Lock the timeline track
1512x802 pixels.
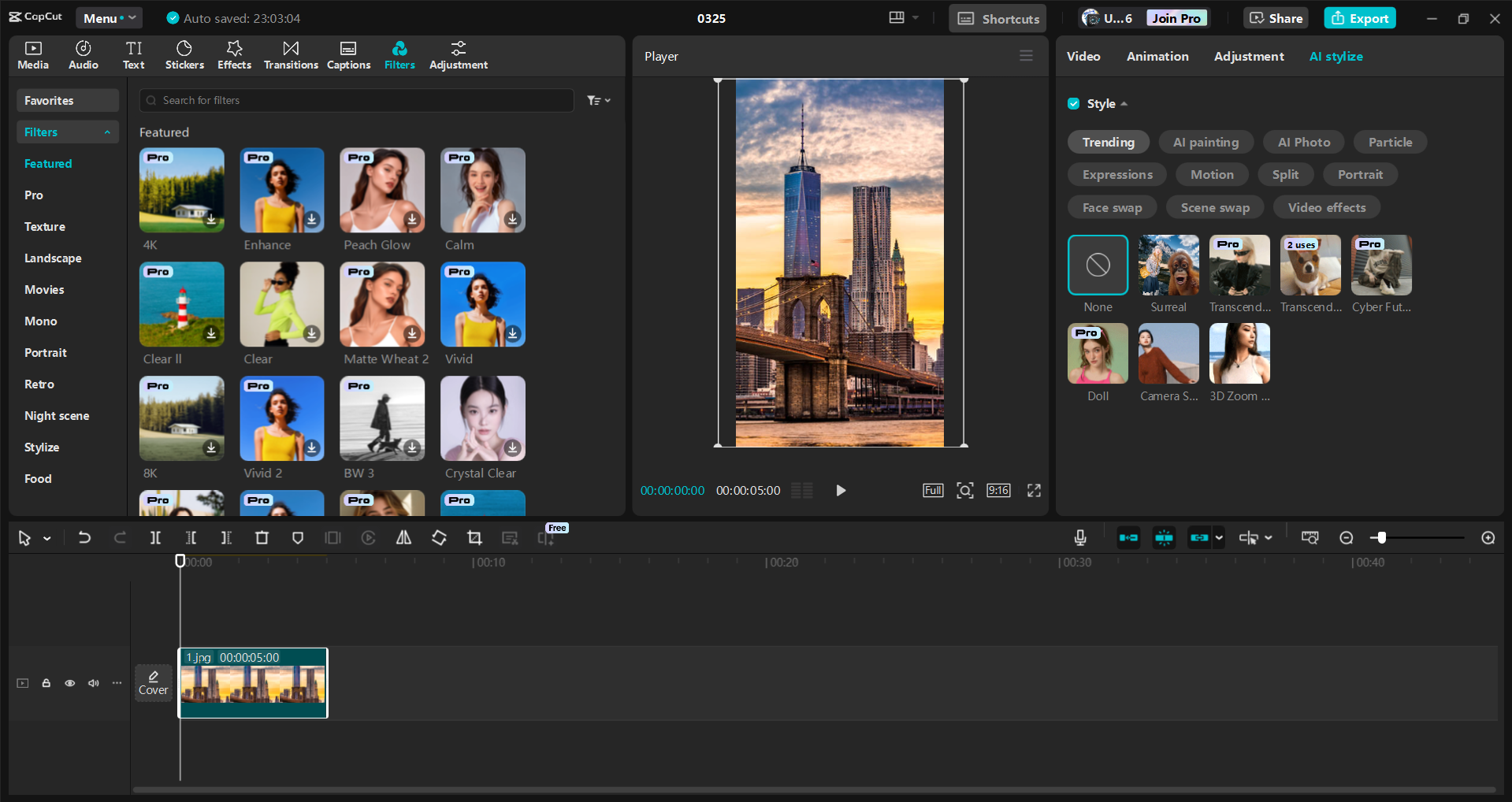[x=46, y=683]
